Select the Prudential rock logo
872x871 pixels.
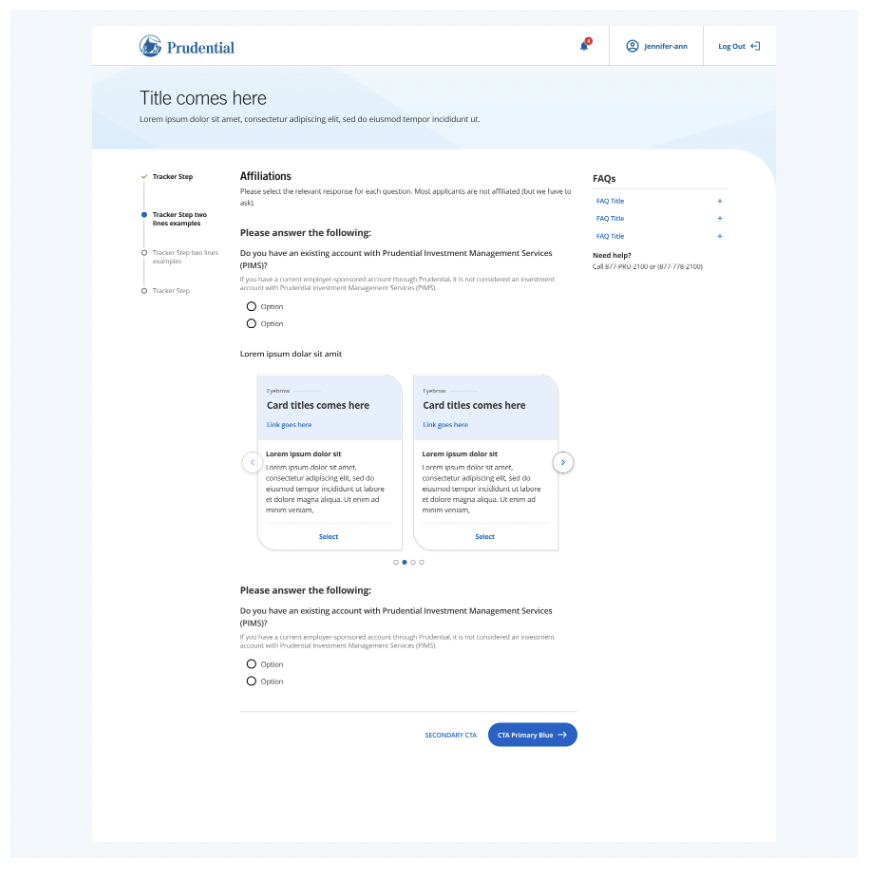pos(149,45)
